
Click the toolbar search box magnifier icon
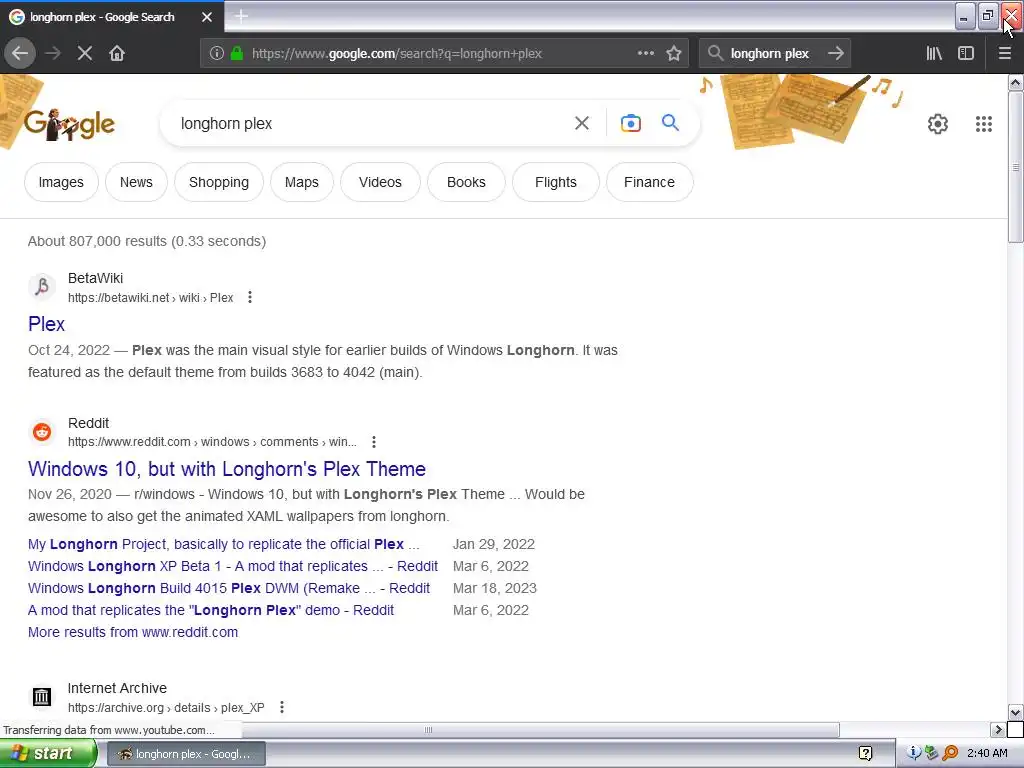click(x=715, y=53)
